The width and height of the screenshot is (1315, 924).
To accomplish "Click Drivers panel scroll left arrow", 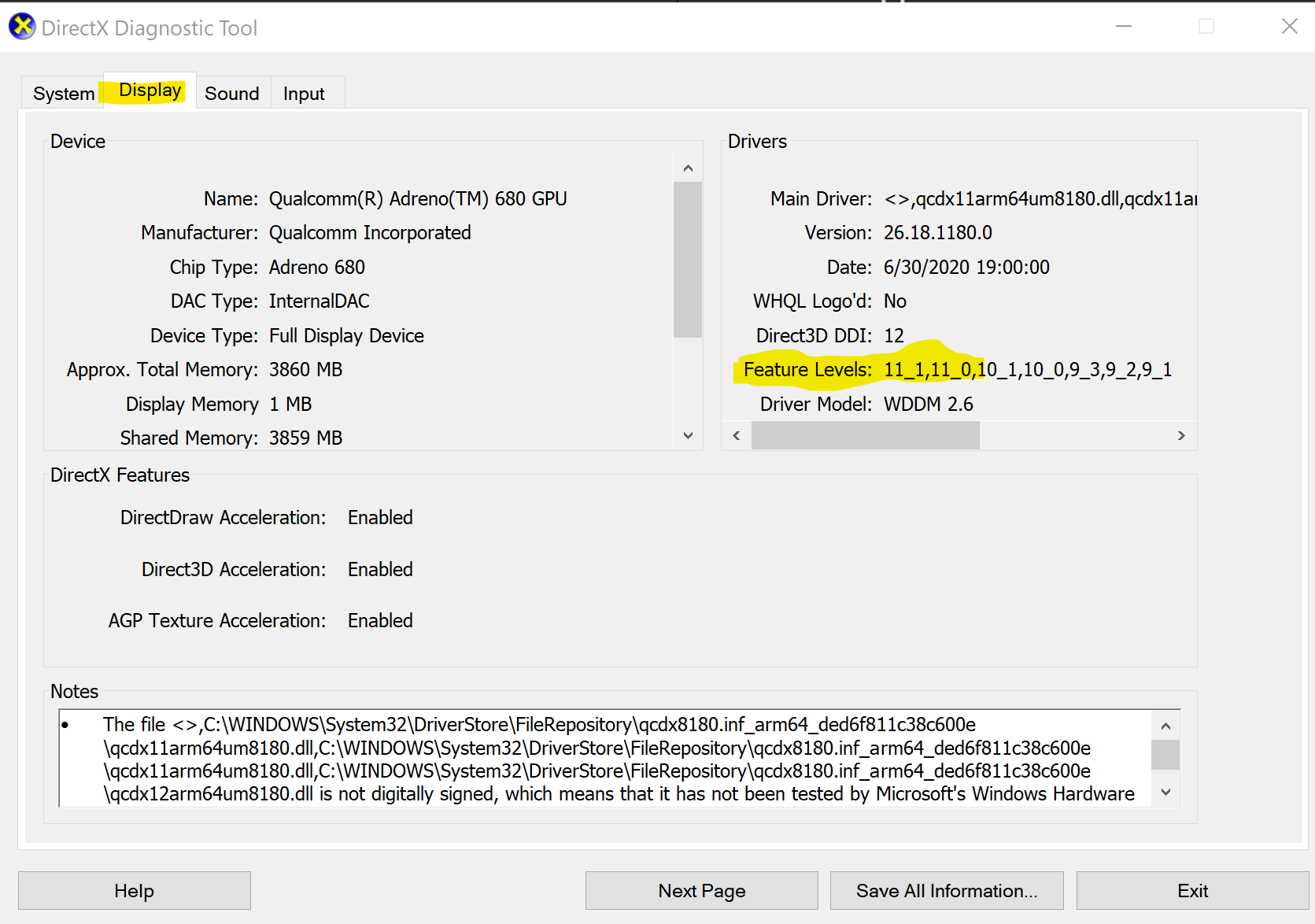I will point(737,436).
